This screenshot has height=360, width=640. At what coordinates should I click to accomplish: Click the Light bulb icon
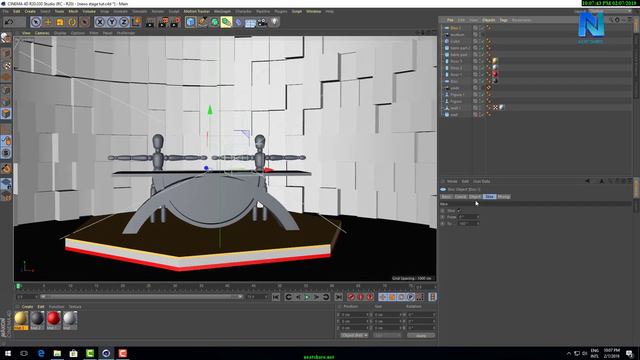pos(275,22)
